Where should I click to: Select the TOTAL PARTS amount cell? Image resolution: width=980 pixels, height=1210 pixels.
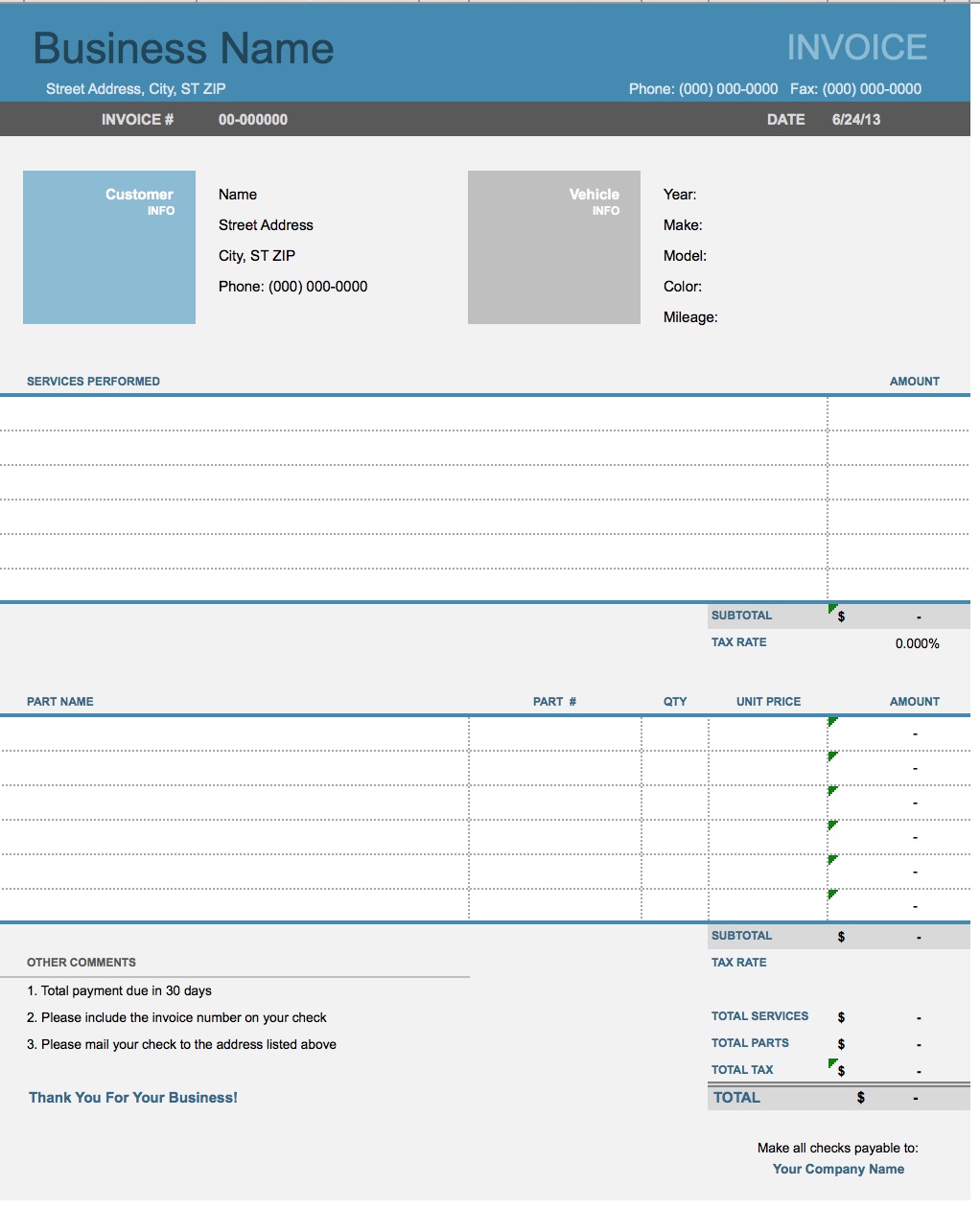(x=898, y=1044)
